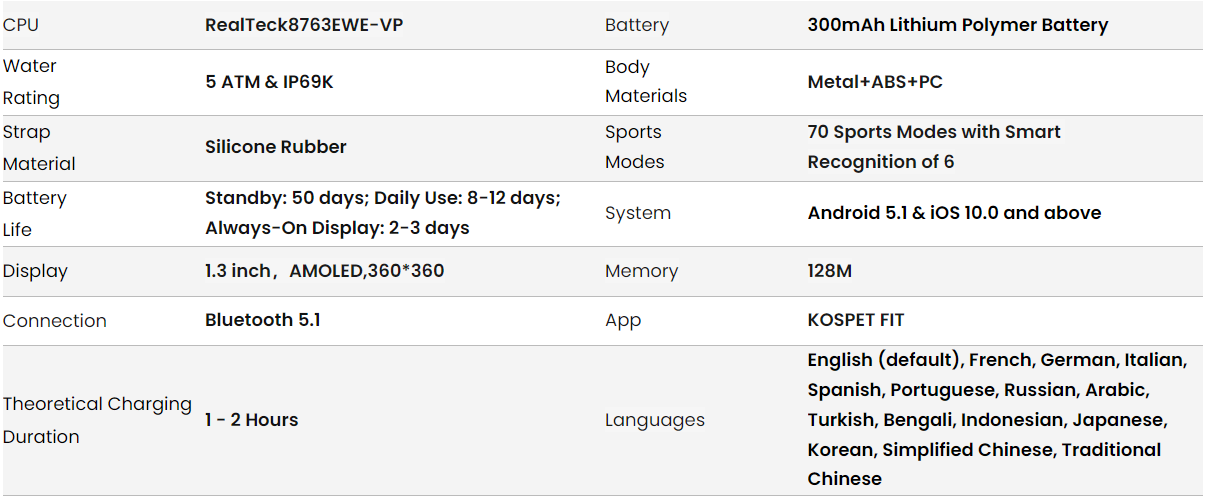This screenshot has width=1207, height=498.
Task: Click the Body Materials label
Action: [646, 82]
